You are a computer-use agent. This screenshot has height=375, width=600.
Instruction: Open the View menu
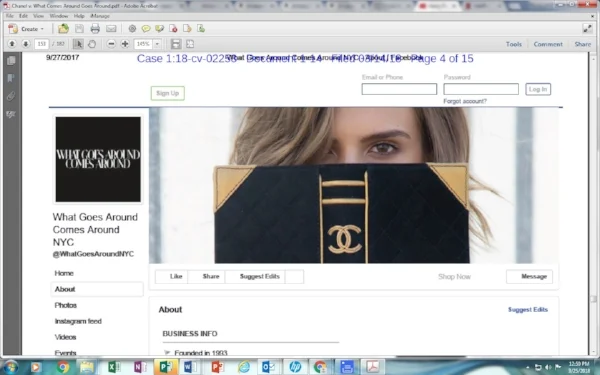click(x=38, y=16)
